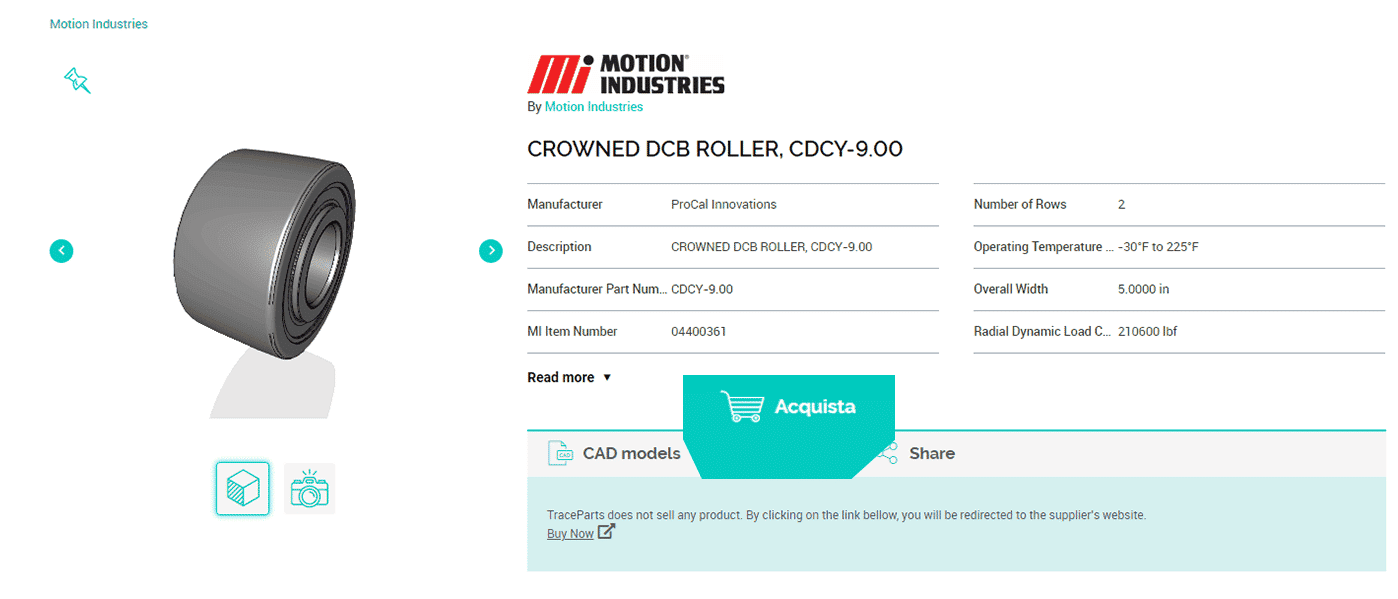Click Motion Industries link after 'By'
Image resolution: width=1398 pixels, height=599 pixels.
point(593,107)
